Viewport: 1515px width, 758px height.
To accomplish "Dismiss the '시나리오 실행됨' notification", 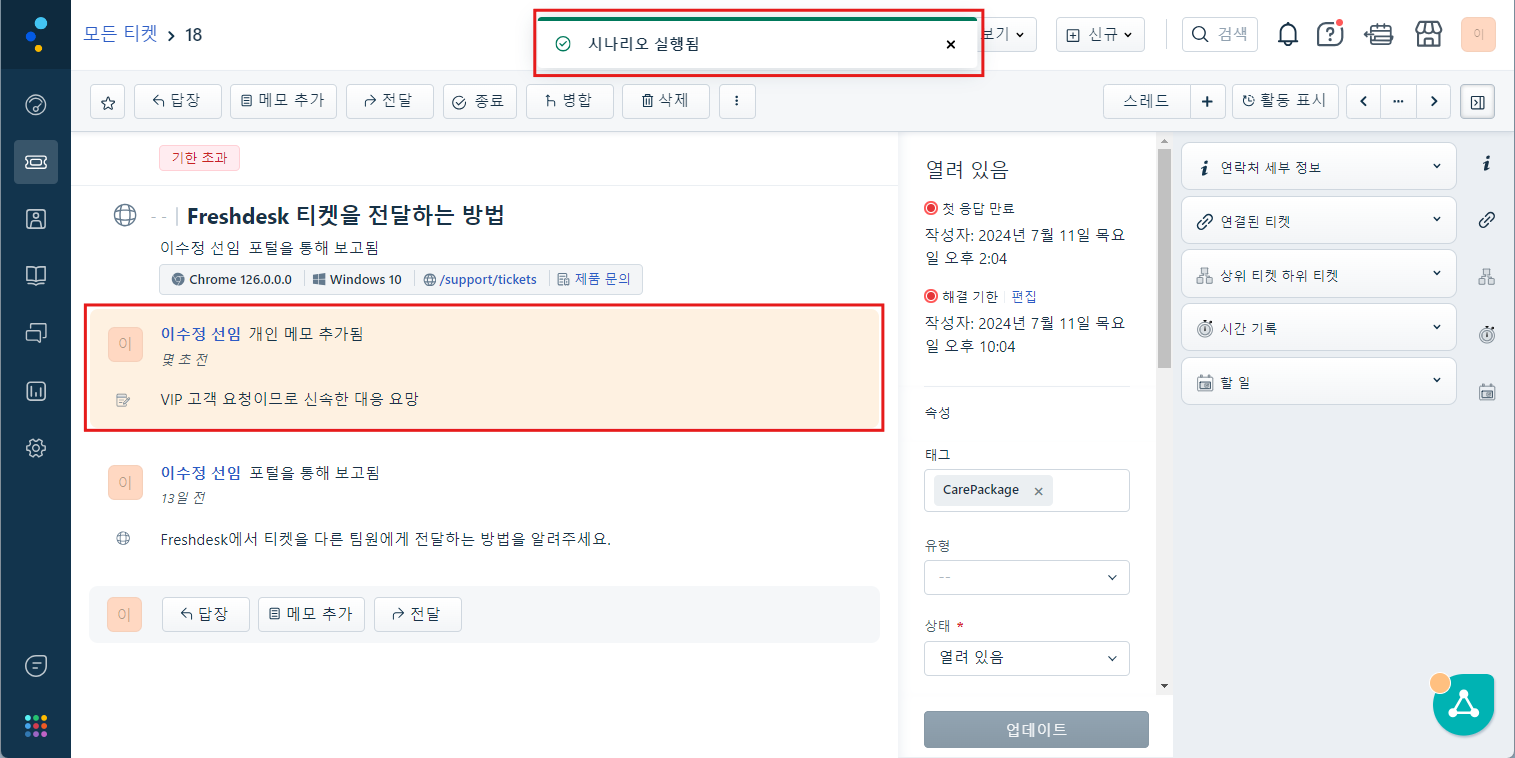I will pos(950,44).
